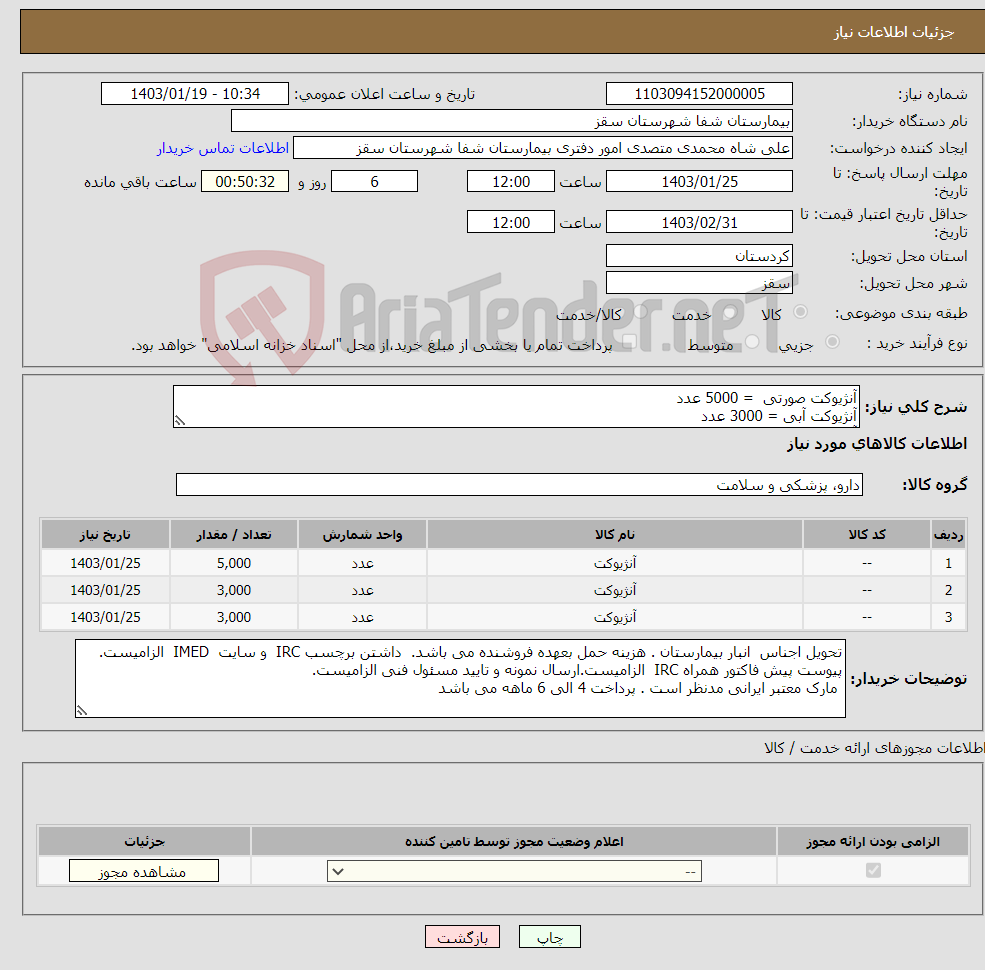
Task: Click the buyer organization name field
Action: click(x=512, y=121)
